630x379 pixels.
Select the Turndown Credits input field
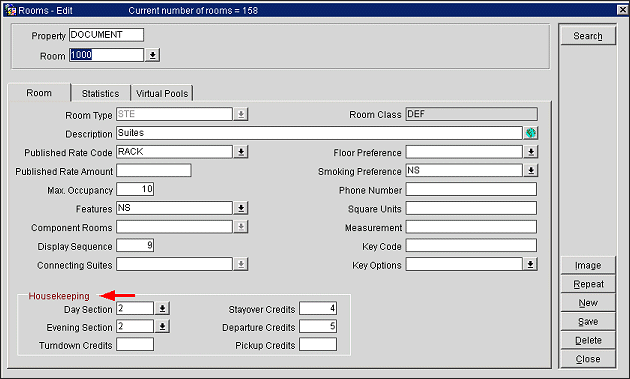pyautogui.click(x=135, y=344)
